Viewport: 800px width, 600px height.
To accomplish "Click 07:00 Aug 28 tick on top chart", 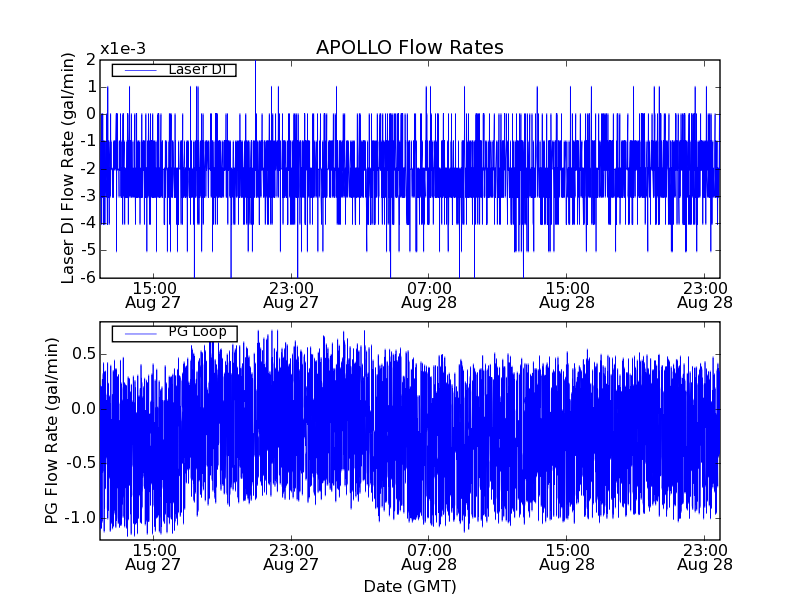I will coord(429,294).
